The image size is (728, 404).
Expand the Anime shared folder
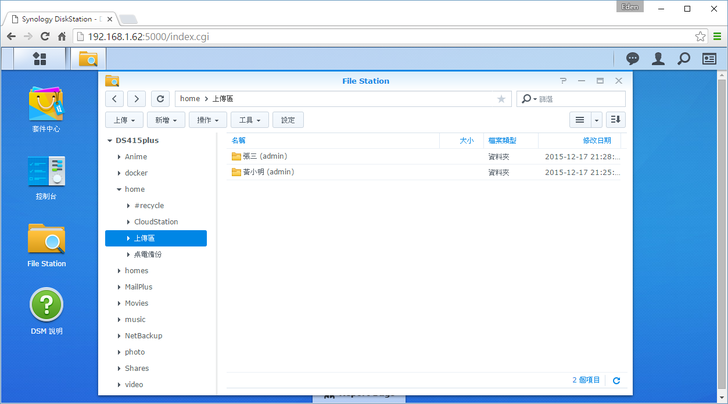pos(119,157)
